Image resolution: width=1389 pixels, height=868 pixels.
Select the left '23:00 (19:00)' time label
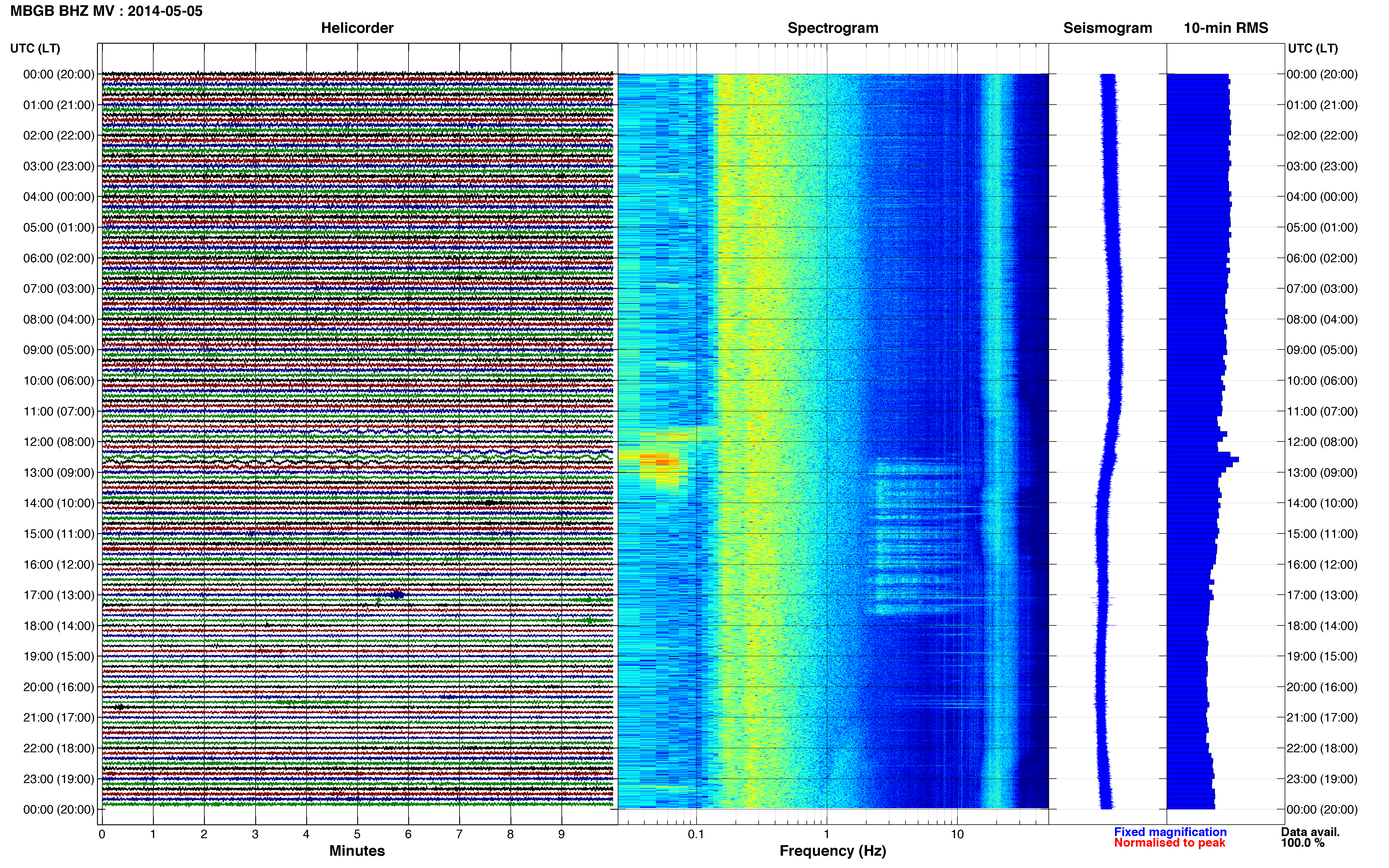coord(59,779)
